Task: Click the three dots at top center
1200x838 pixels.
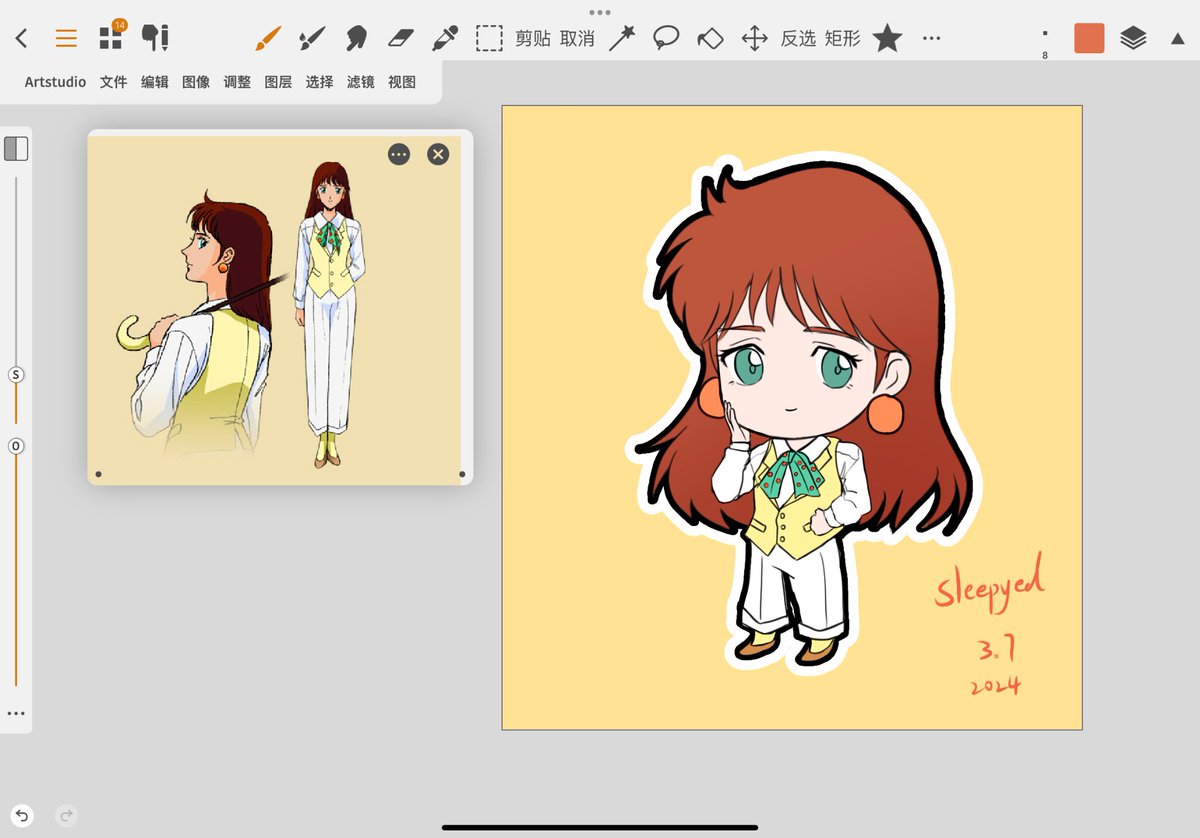Action: (x=600, y=13)
